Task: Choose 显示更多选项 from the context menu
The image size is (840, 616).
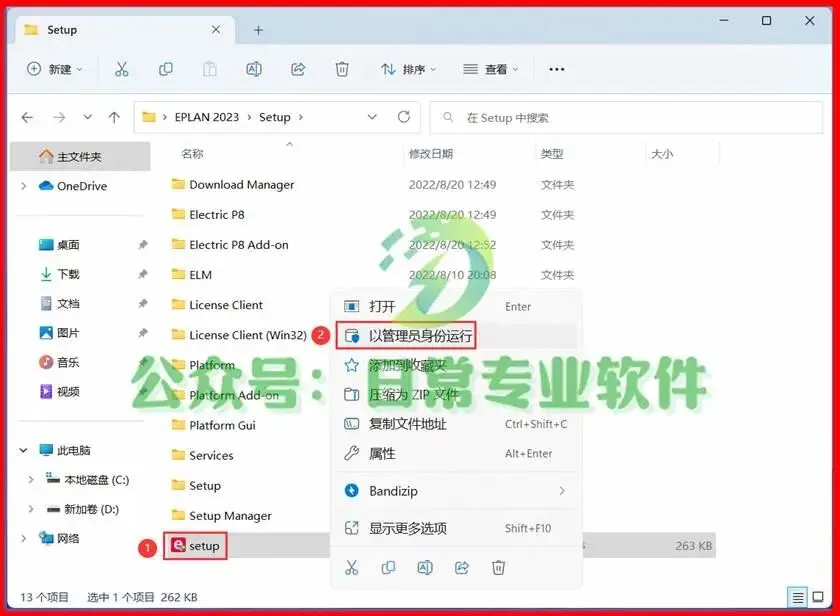Action: pos(456,528)
